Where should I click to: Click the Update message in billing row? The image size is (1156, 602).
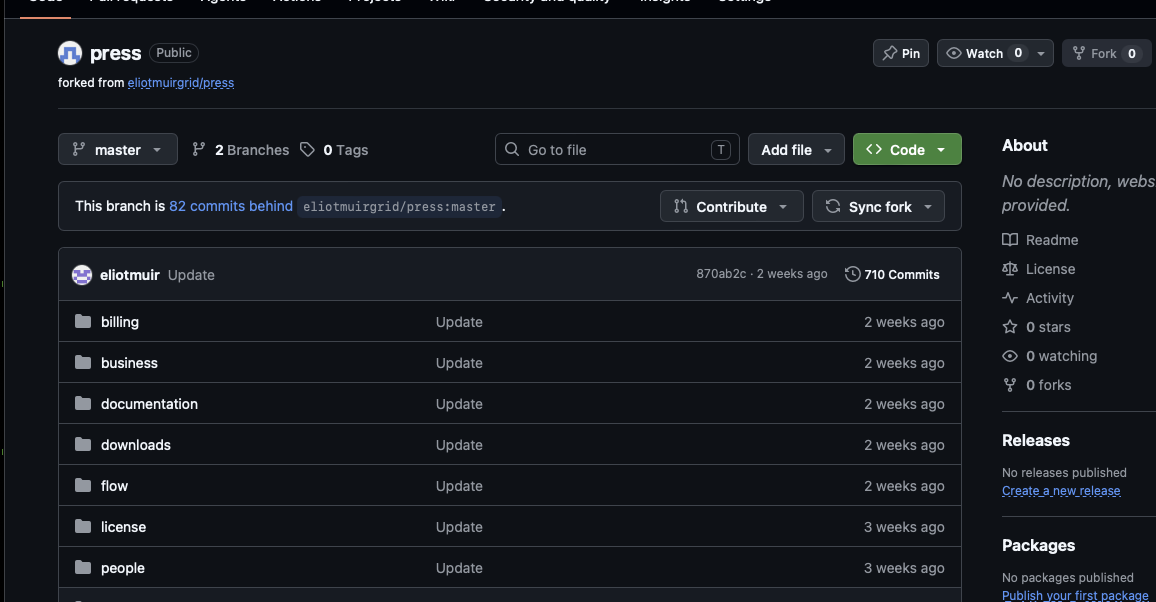coord(459,322)
